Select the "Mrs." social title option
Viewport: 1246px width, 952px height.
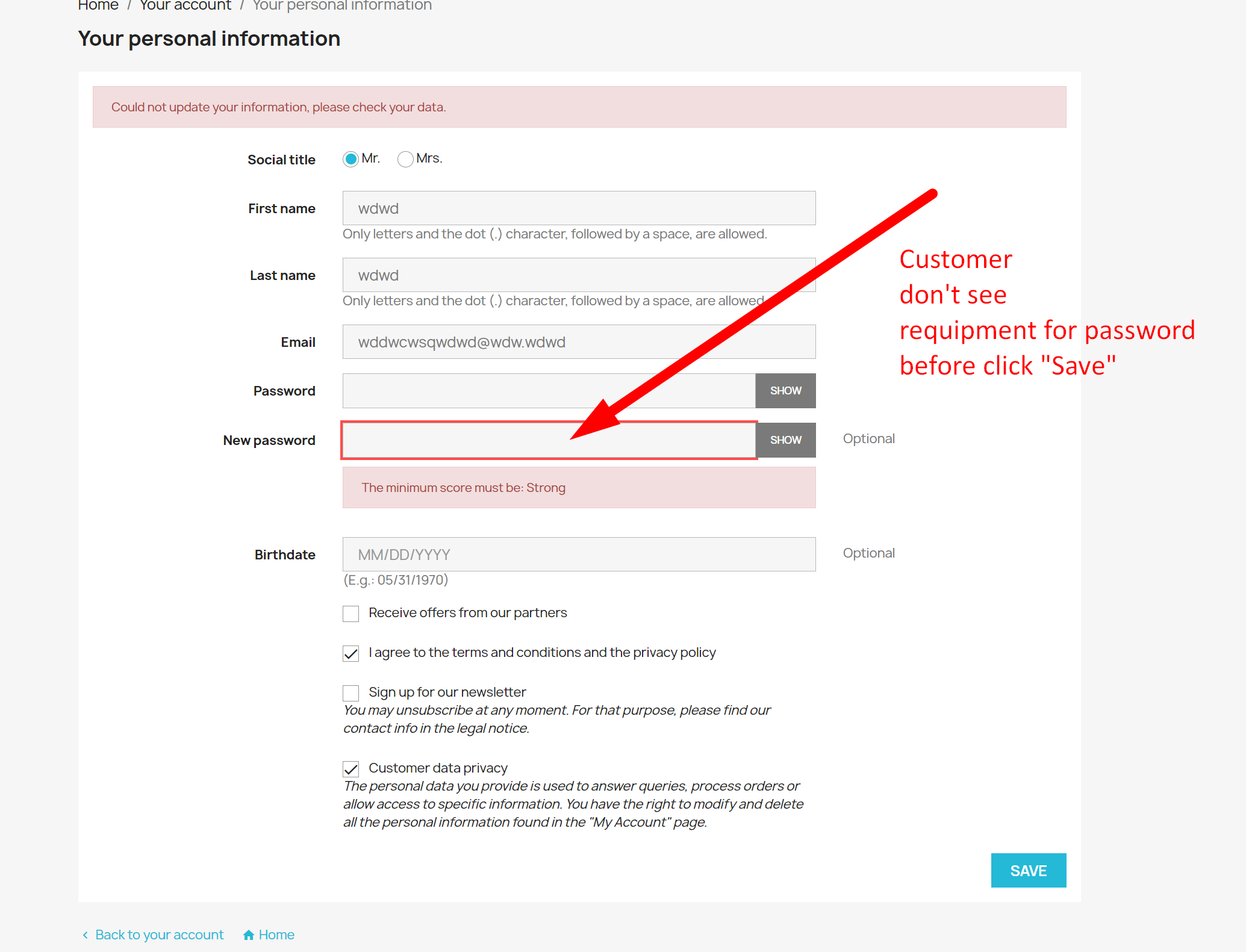pos(405,159)
